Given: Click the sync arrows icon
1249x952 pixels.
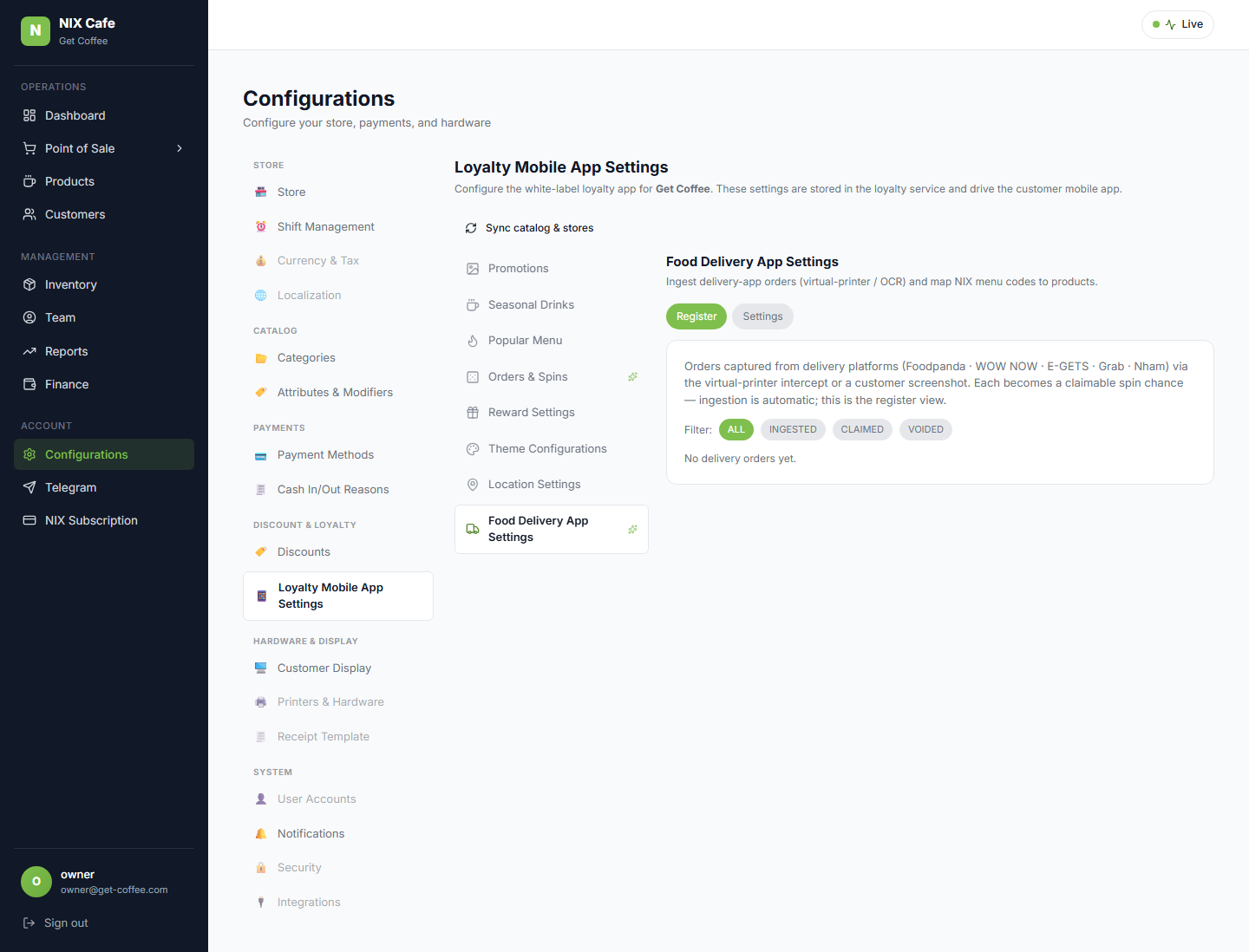Looking at the screenshot, I should click(471, 228).
